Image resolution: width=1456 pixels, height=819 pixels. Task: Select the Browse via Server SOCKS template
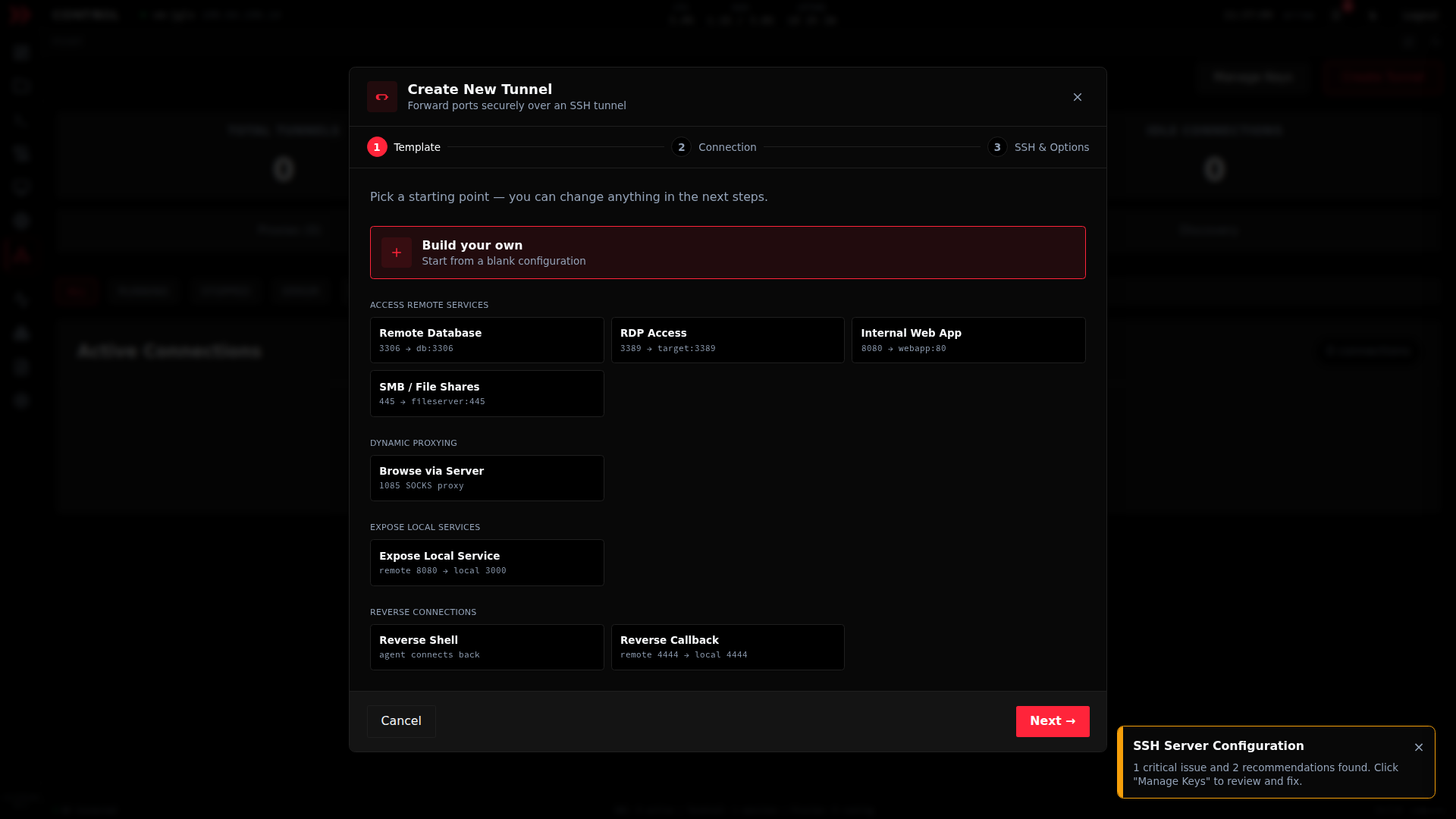(487, 478)
